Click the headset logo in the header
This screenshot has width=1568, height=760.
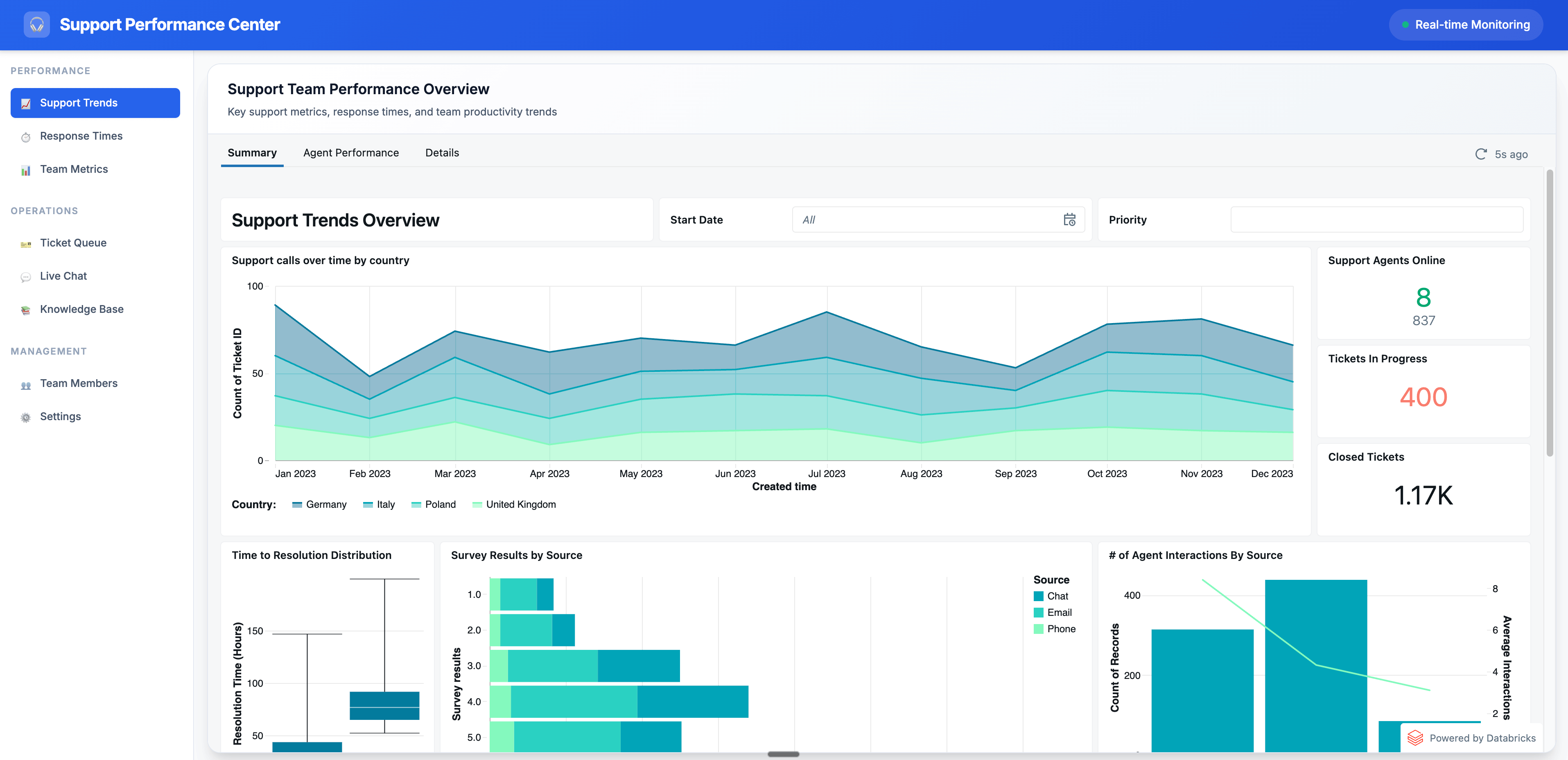pyautogui.click(x=36, y=24)
